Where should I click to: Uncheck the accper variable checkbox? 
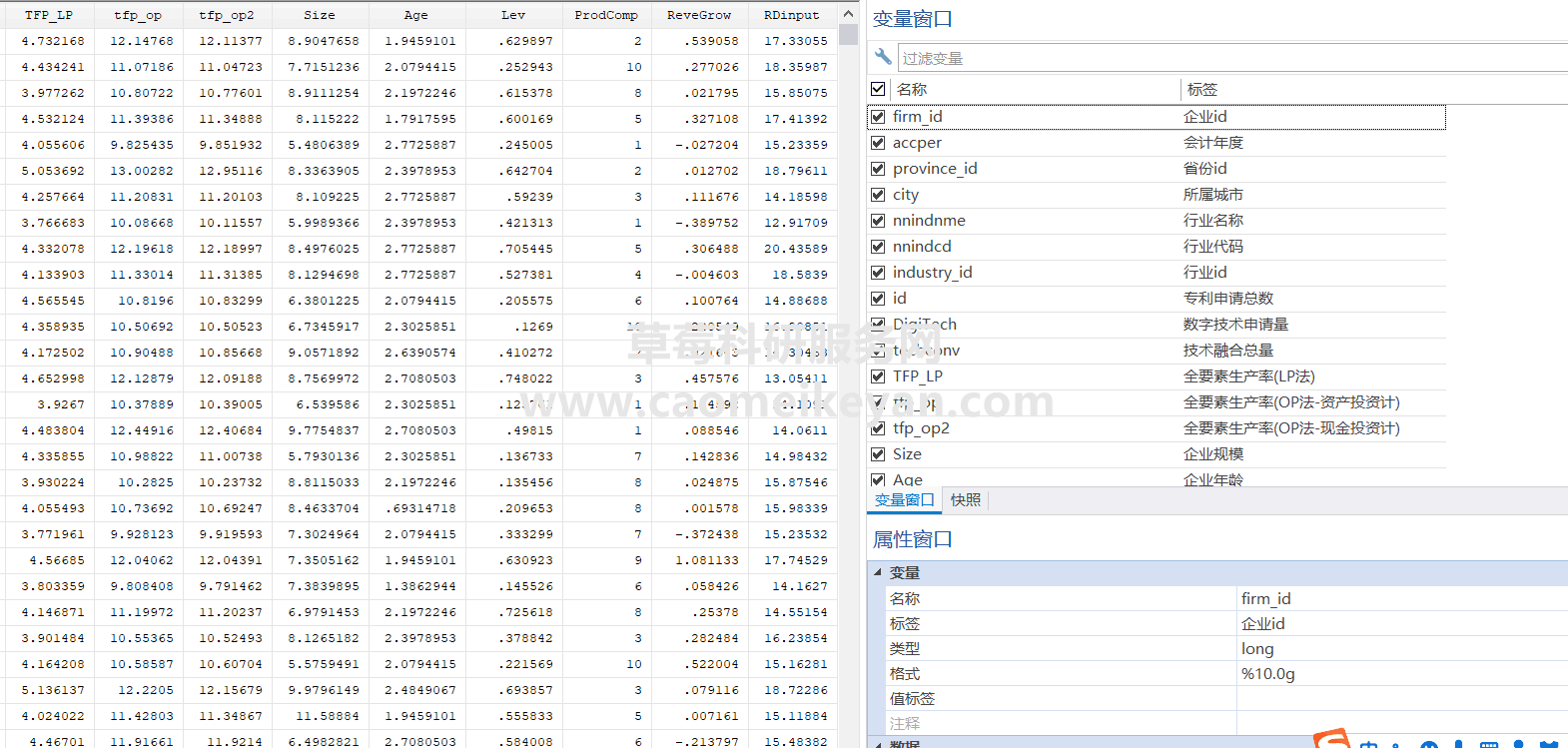878,143
